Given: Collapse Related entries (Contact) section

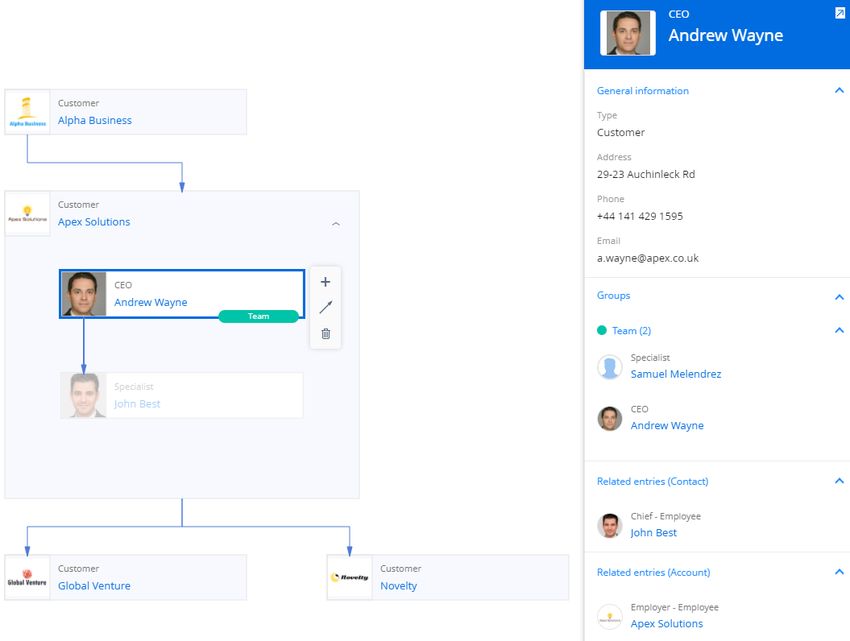Looking at the screenshot, I should [x=839, y=480].
